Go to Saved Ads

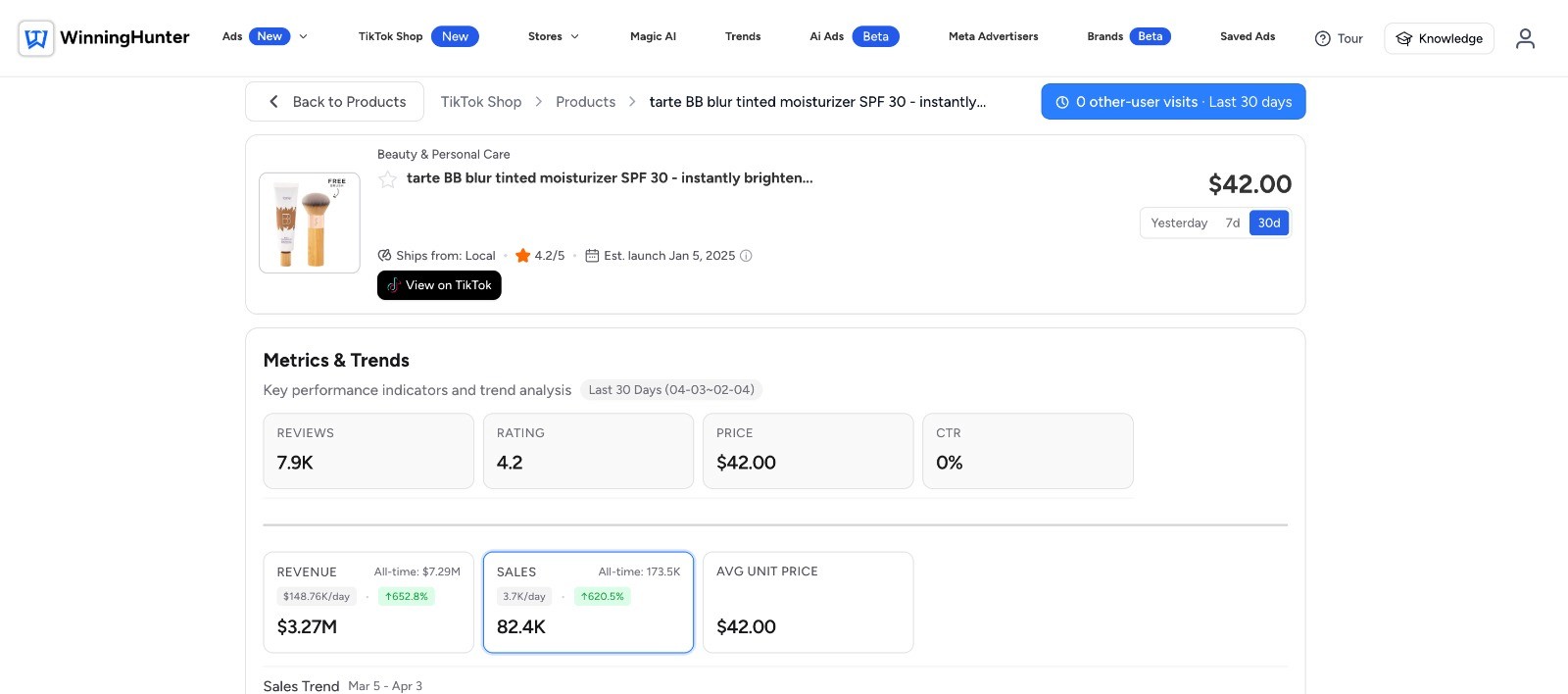(1248, 36)
